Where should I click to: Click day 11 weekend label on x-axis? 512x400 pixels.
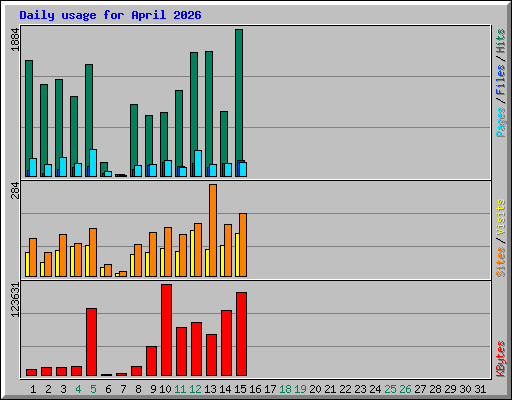point(180,389)
